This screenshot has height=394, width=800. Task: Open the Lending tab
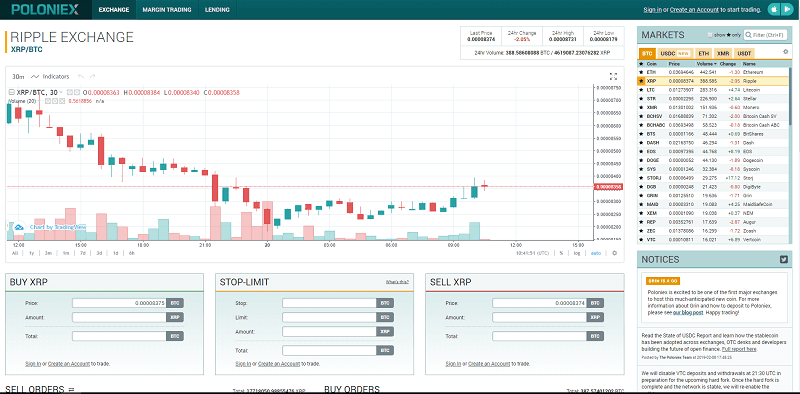coord(217,10)
